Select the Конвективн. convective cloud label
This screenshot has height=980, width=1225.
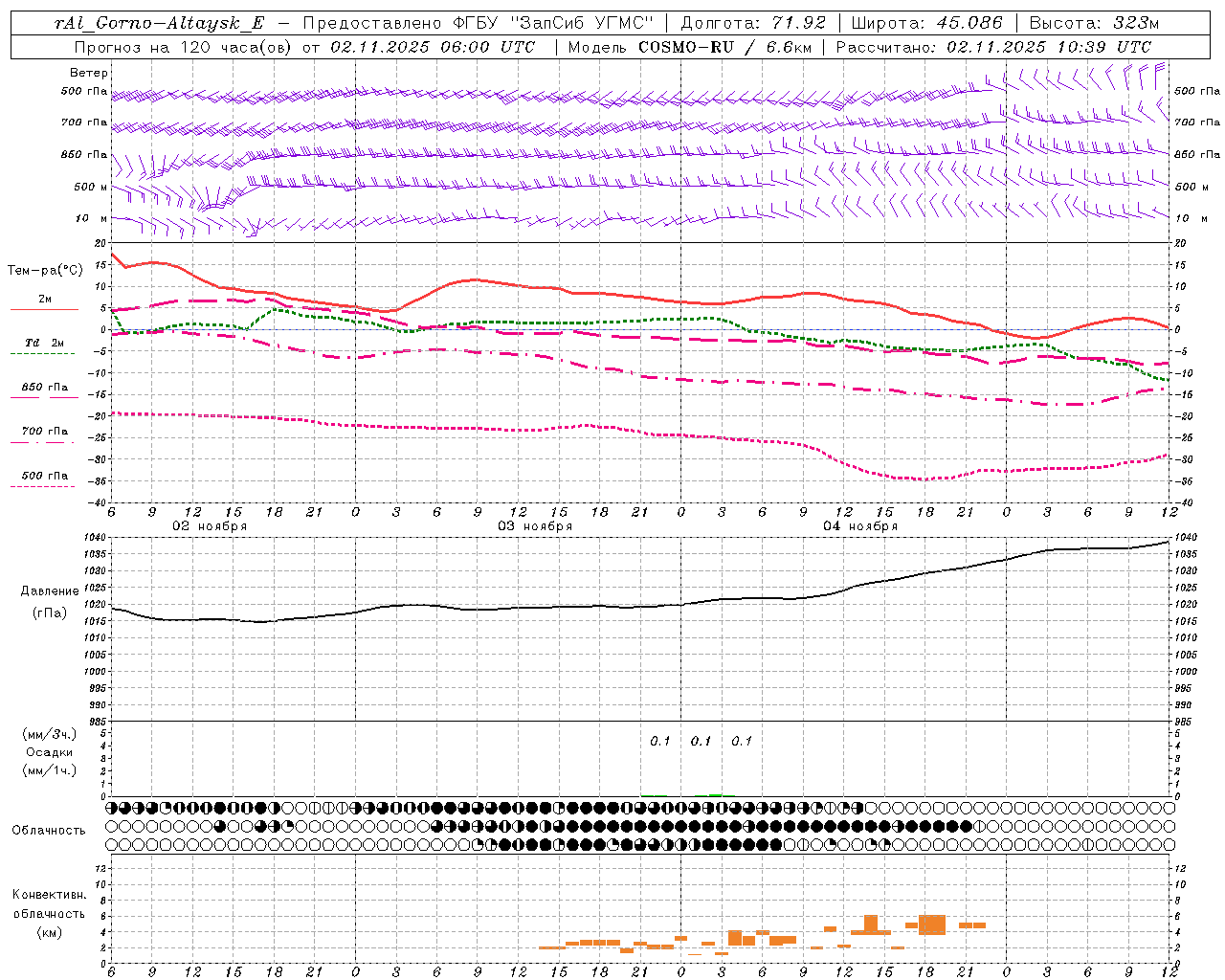click(49, 895)
